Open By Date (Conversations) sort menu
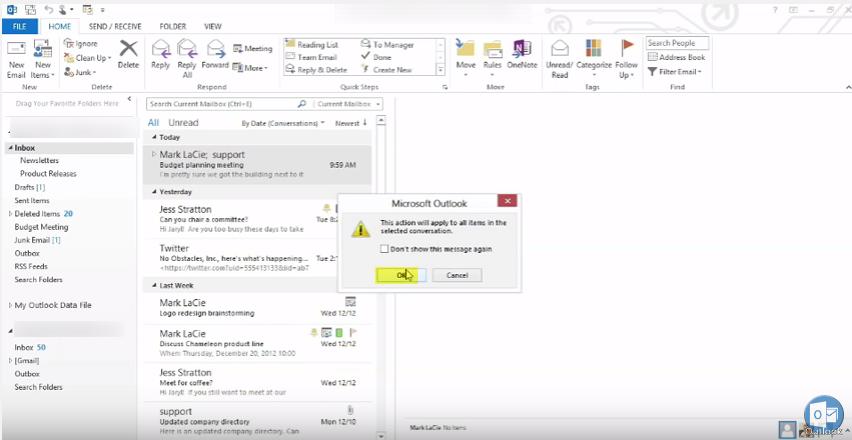This screenshot has width=852, height=440. (283, 123)
